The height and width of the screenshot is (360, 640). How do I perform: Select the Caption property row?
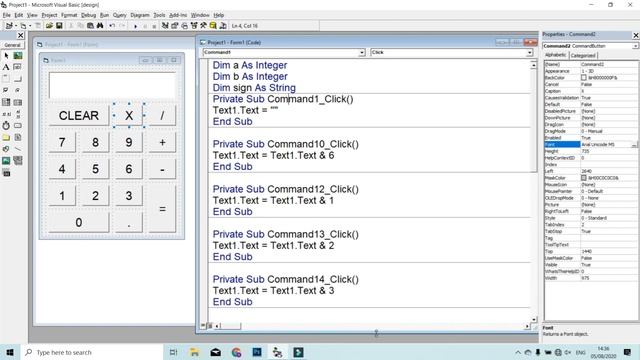591,91
